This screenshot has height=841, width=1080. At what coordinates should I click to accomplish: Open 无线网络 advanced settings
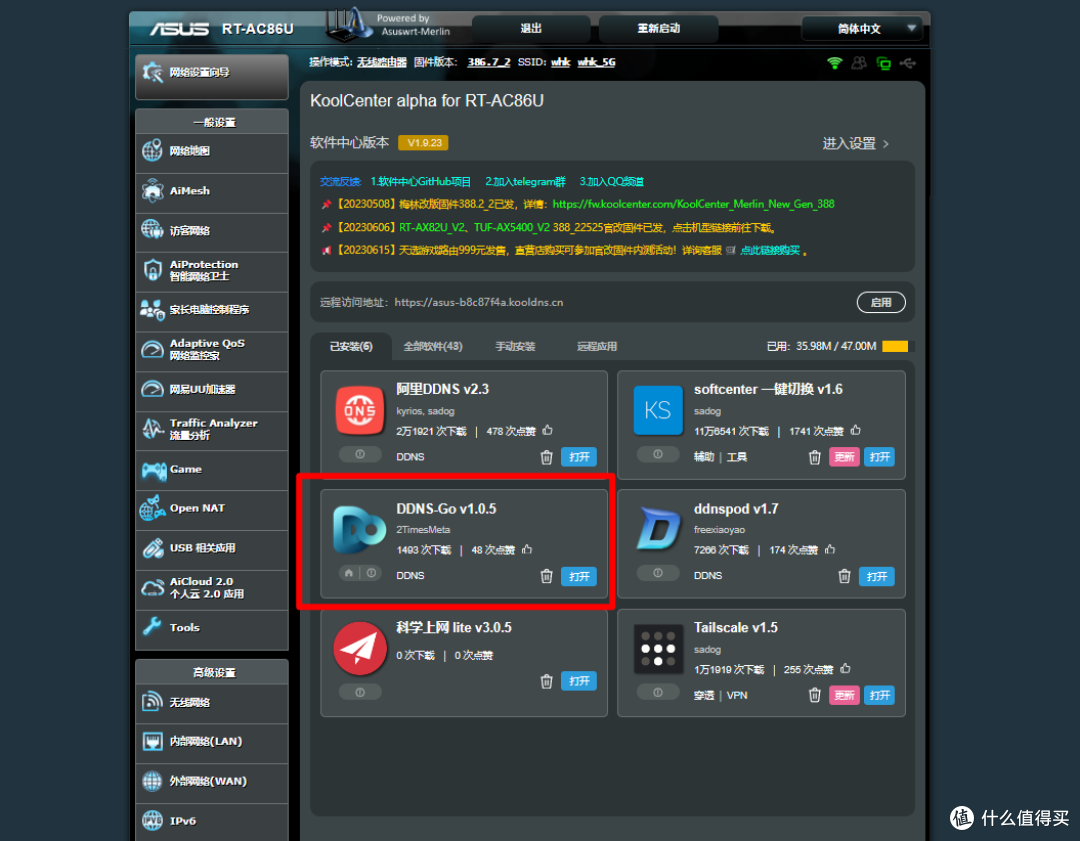click(211, 703)
